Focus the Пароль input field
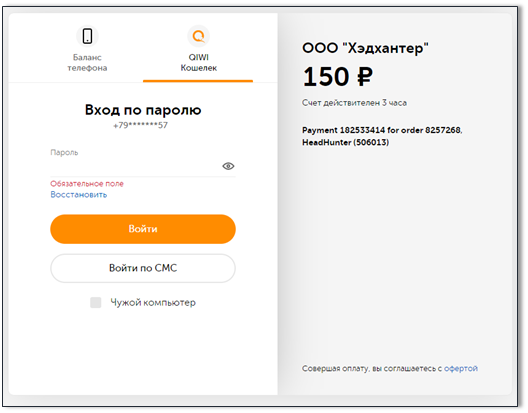The width and height of the screenshot is (528, 413). (x=136, y=166)
